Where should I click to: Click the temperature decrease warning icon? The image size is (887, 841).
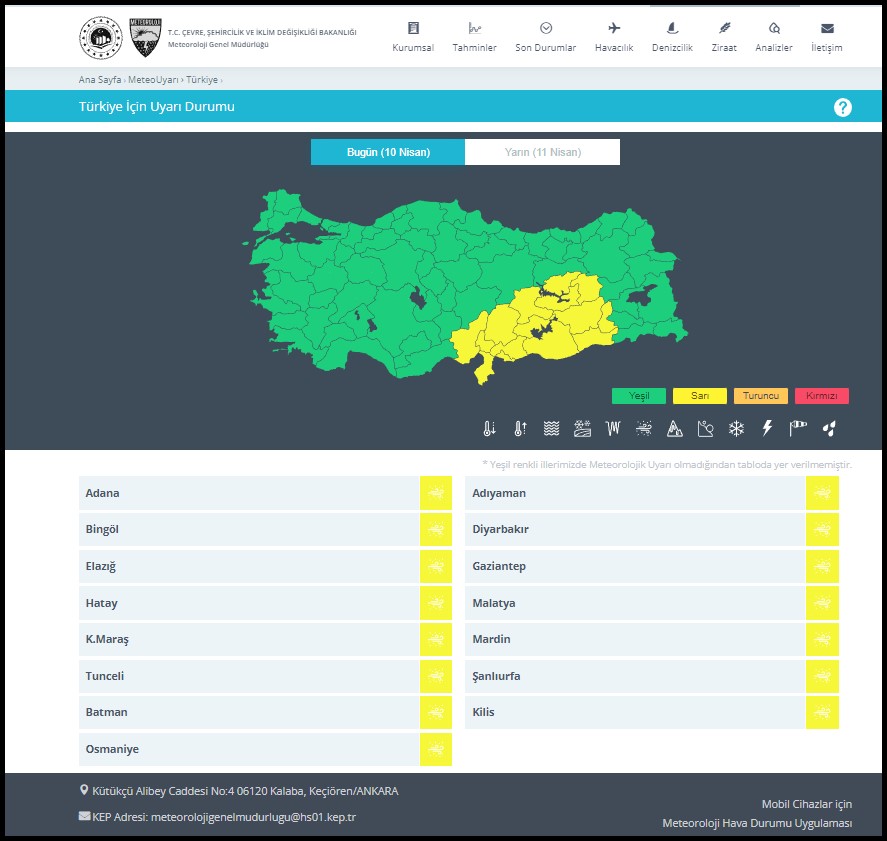[x=489, y=429]
